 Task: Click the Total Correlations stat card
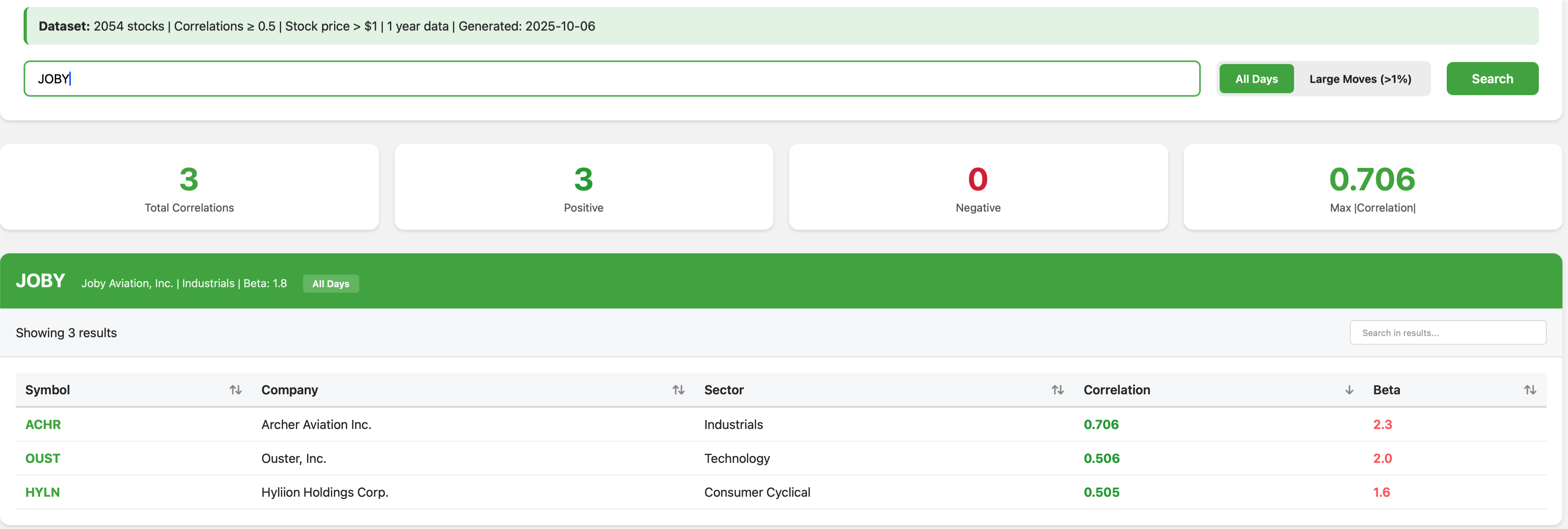click(x=189, y=187)
